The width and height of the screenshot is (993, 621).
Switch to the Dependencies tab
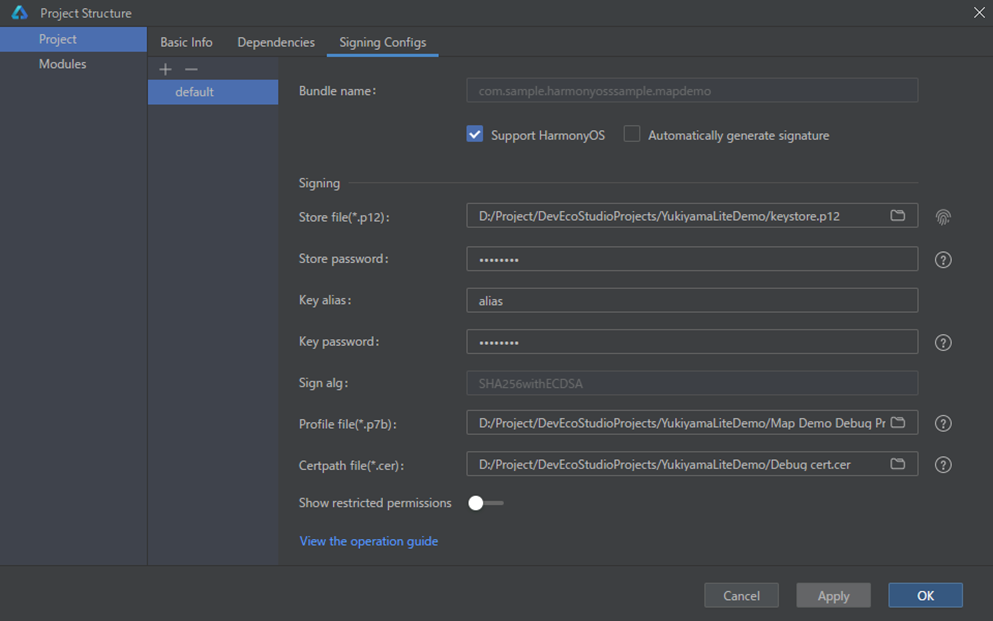tap(275, 42)
